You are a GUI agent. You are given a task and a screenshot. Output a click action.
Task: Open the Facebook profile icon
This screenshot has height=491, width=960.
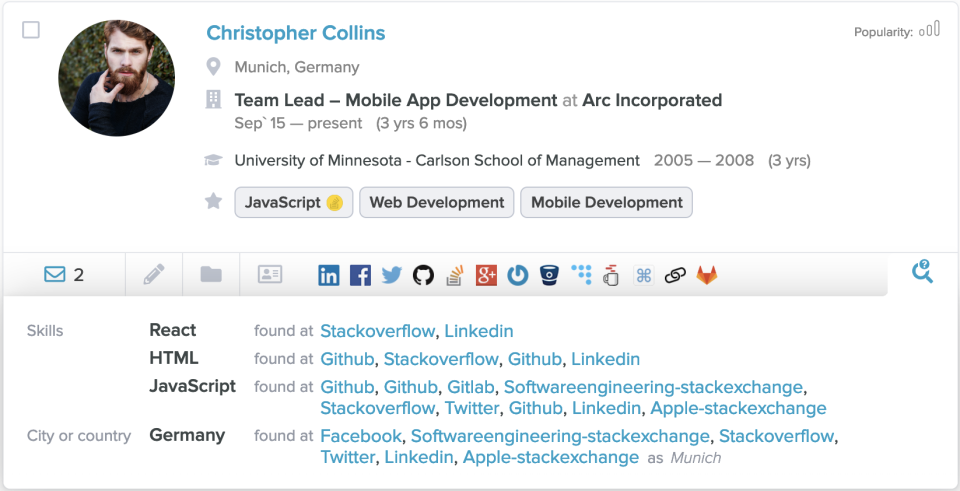coord(360,275)
